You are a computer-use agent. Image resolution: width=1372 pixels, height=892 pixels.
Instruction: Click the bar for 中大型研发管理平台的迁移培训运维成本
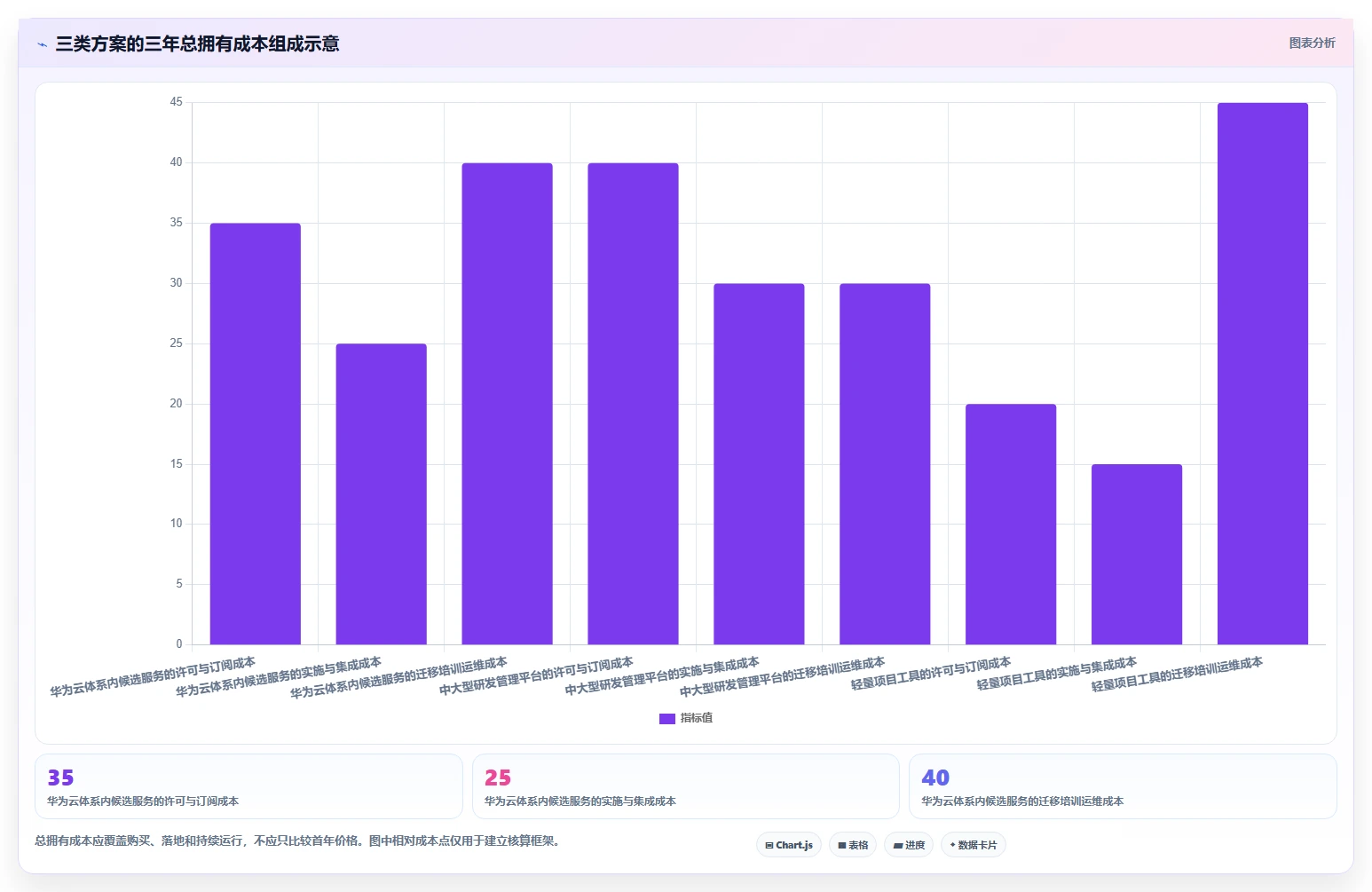[x=886, y=464]
